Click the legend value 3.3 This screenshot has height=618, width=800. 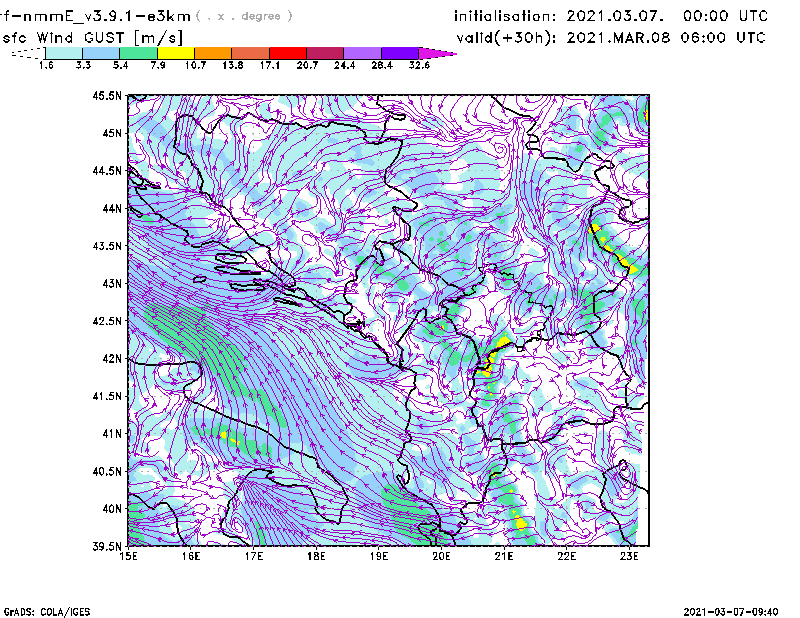83,65
